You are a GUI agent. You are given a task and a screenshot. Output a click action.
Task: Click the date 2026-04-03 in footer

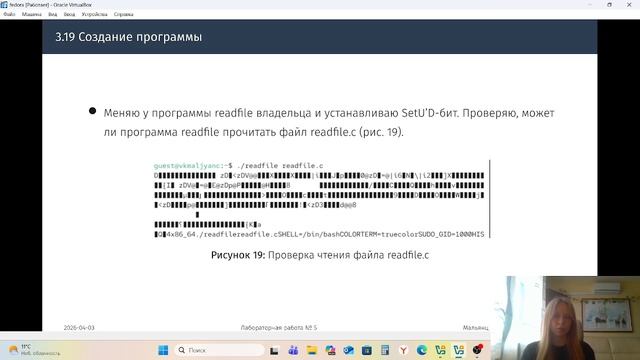pos(79,328)
